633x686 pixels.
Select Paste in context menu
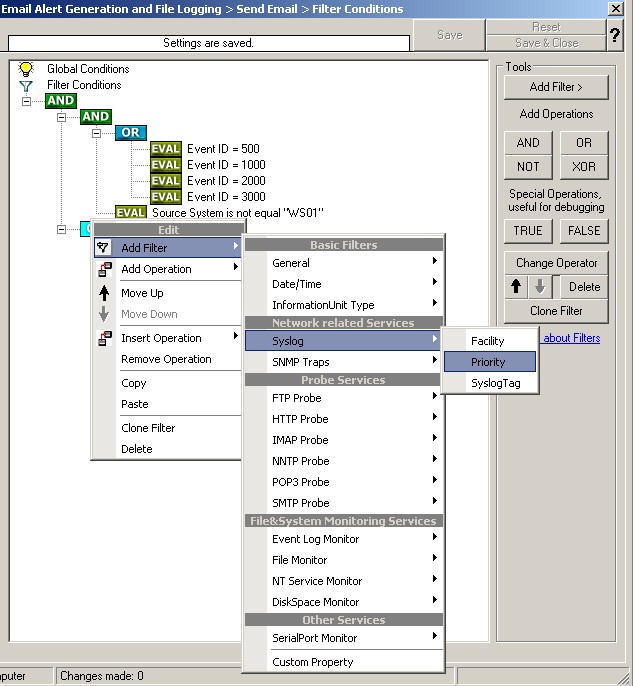[x=168, y=404]
